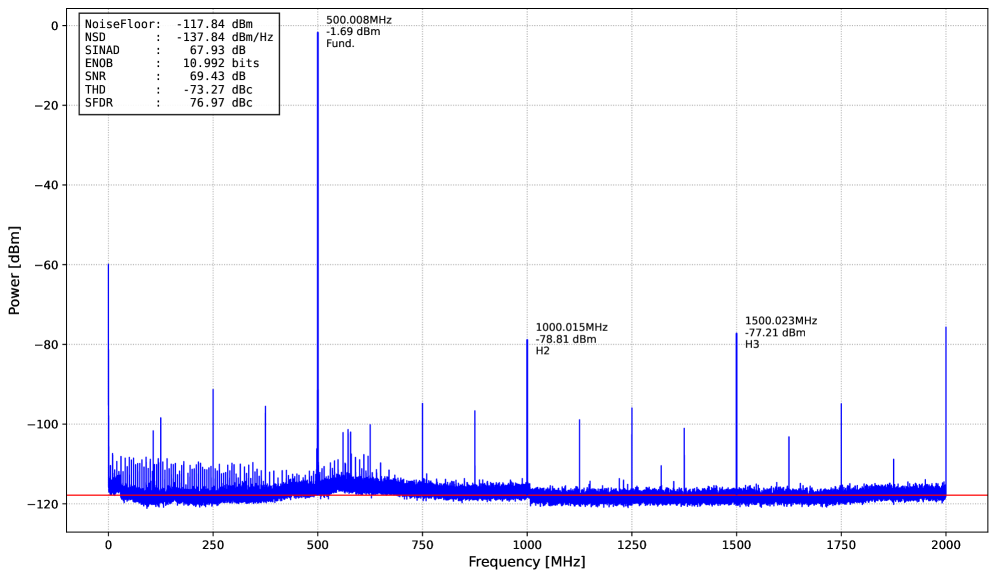Click the ENOB 10.992 bits legend row

click(172, 64)
